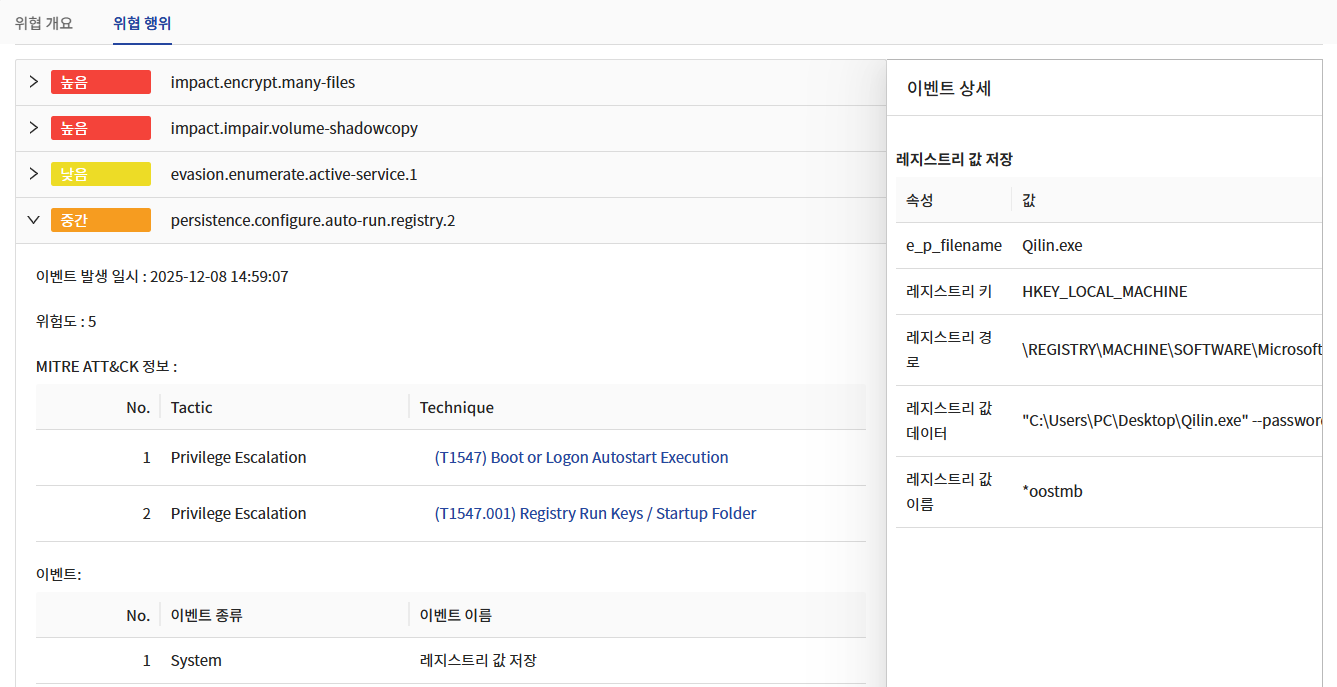Expand the impact.impair.volume-shadowcopy row chevron
1337x687 pixels.
coord(33,128)
